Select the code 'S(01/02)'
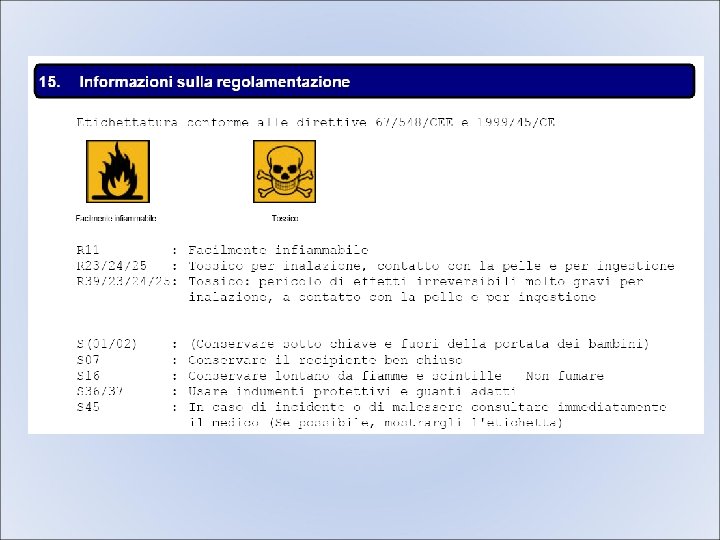This screenshot has width=720, height=540. pyautogui.click(x=107, y=343)
